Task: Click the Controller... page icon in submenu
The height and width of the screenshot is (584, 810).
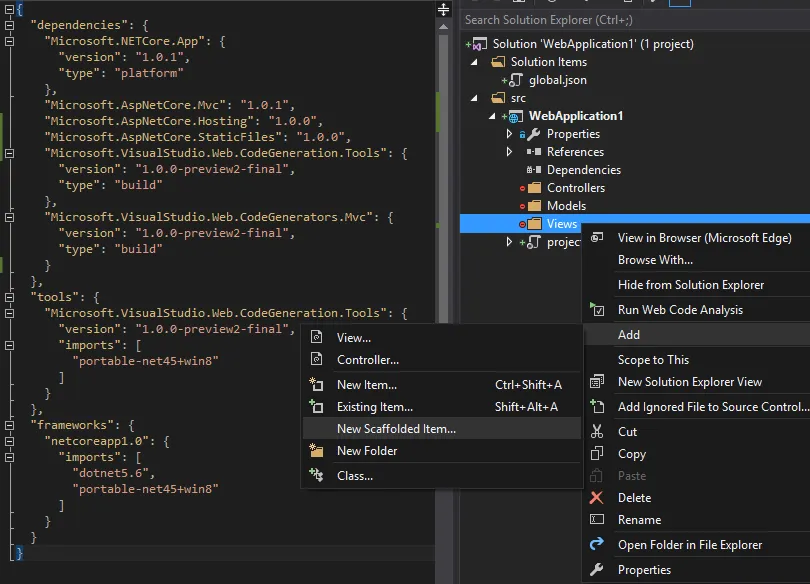Action: [317, 359]
